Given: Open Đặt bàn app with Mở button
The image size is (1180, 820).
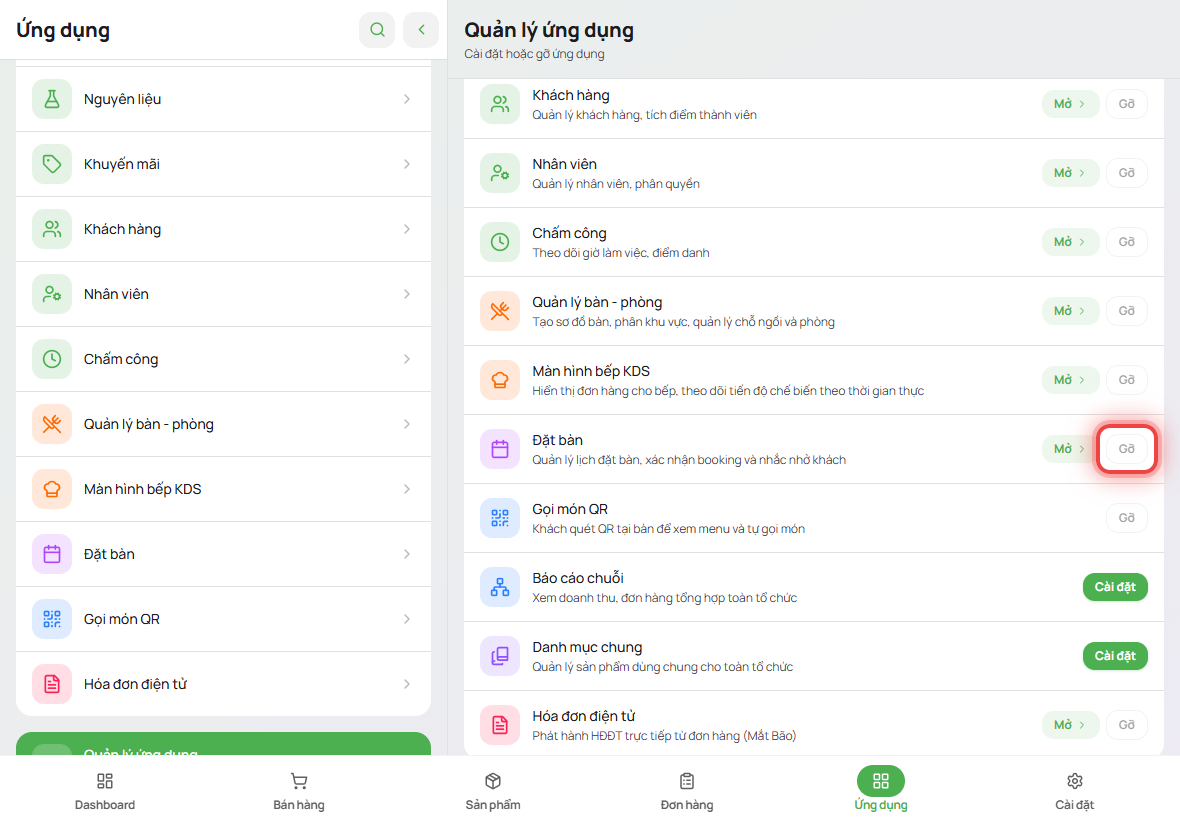Looking at the screenshot, I should pyautogui.click(x=1069, y=449).
